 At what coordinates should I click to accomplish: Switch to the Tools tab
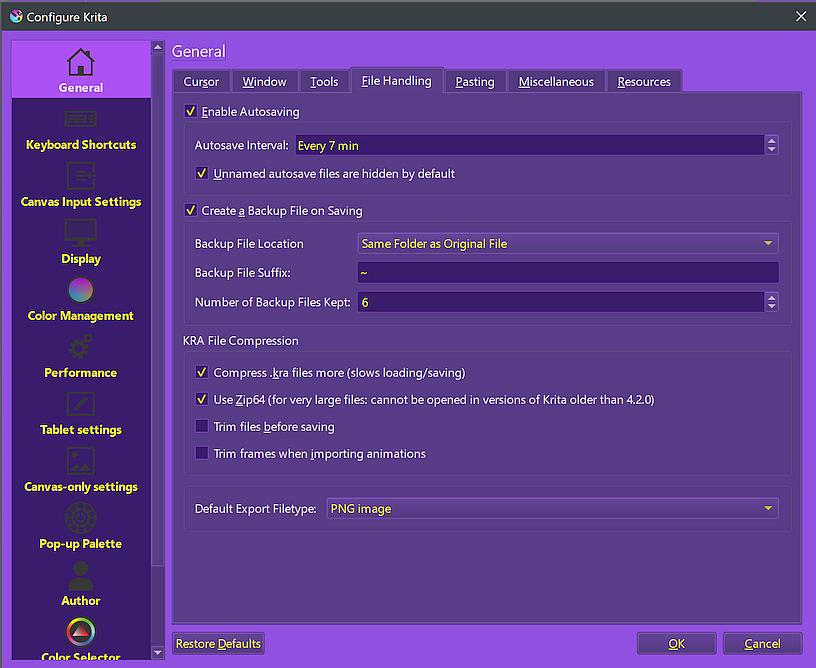pyautogui.click(x=324, y=82)
